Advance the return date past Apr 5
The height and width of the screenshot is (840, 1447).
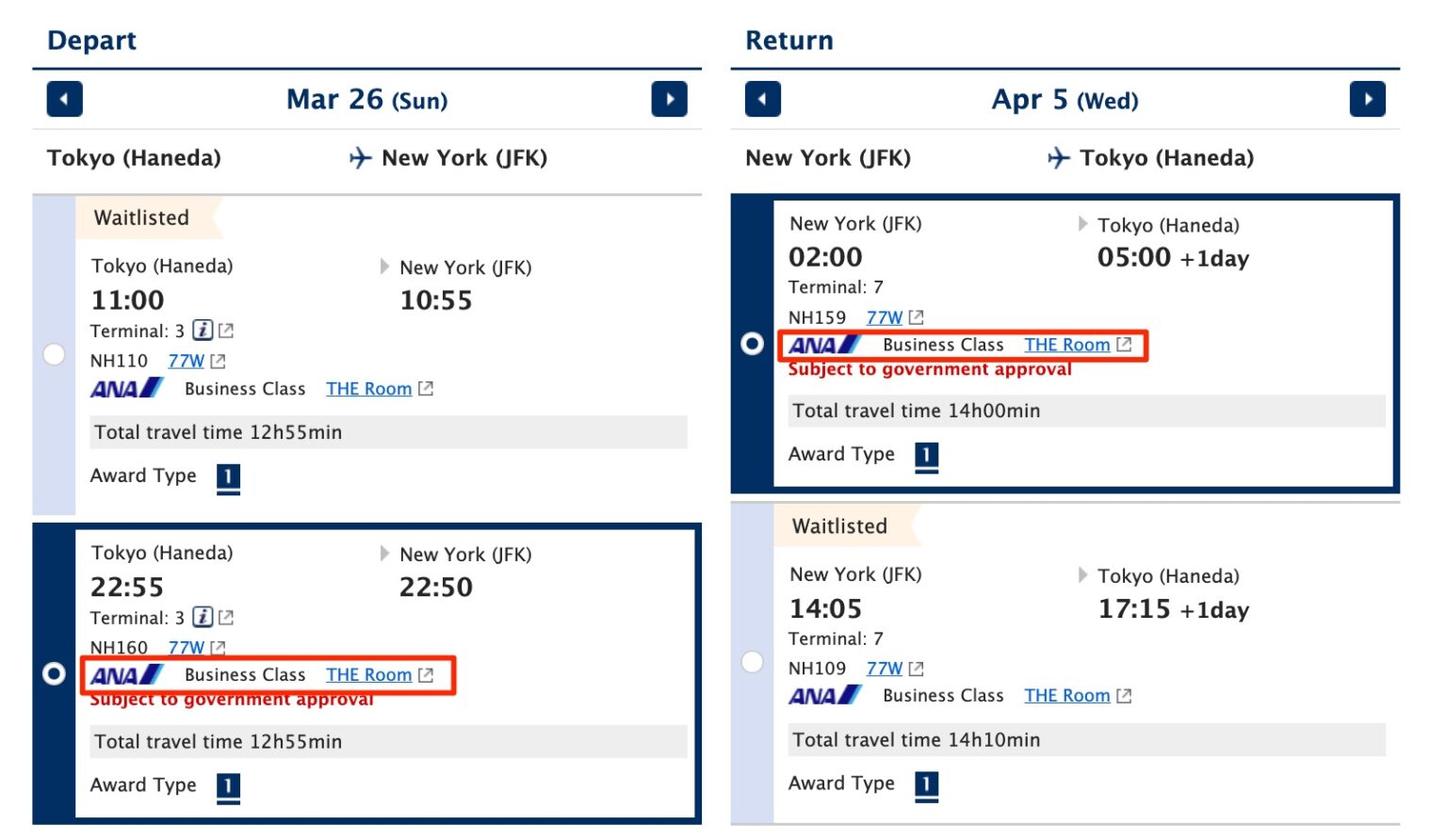(x=1368, y=99)
